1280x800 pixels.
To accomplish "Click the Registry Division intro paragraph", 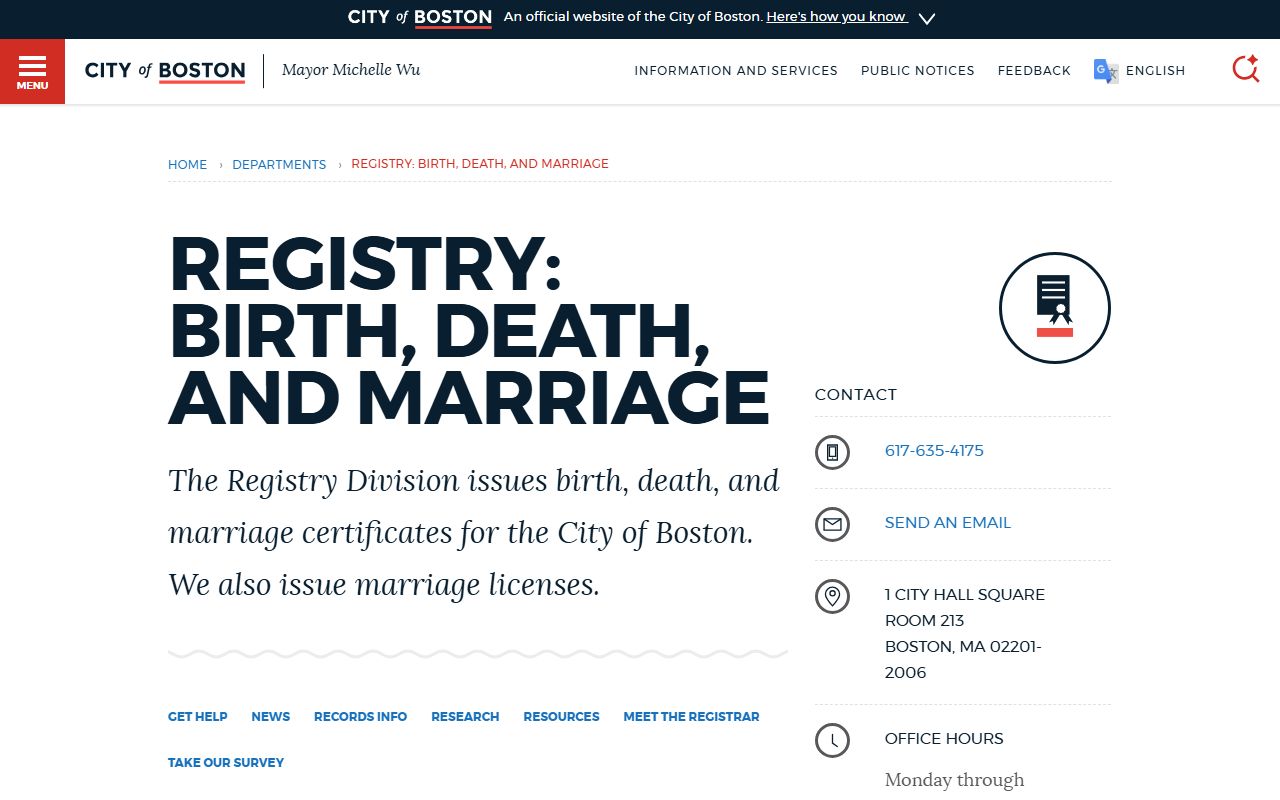I will point(474,533).
